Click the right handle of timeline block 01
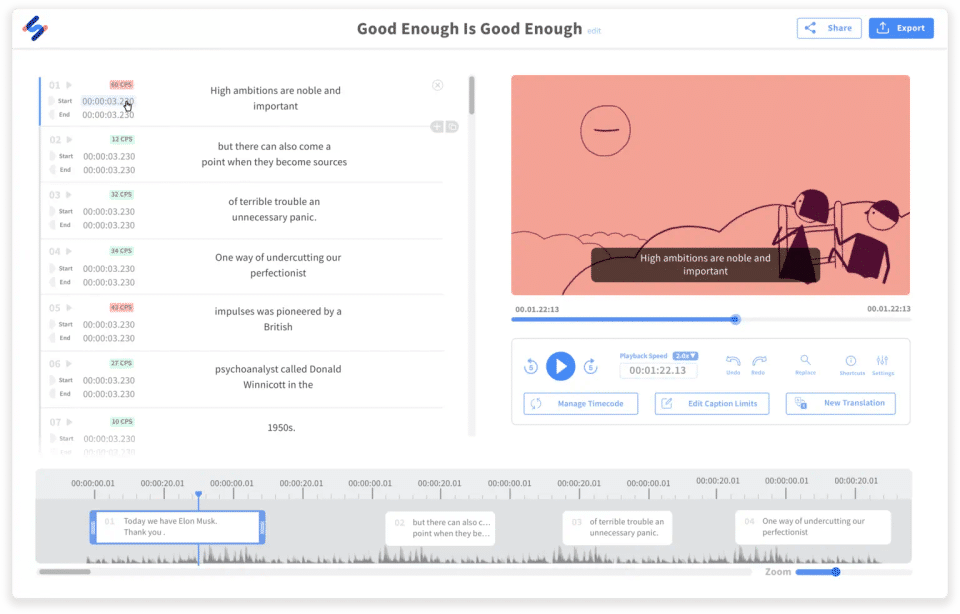This screenshot has height=614, width=960. pyautogui.click(x=262, y=526)
